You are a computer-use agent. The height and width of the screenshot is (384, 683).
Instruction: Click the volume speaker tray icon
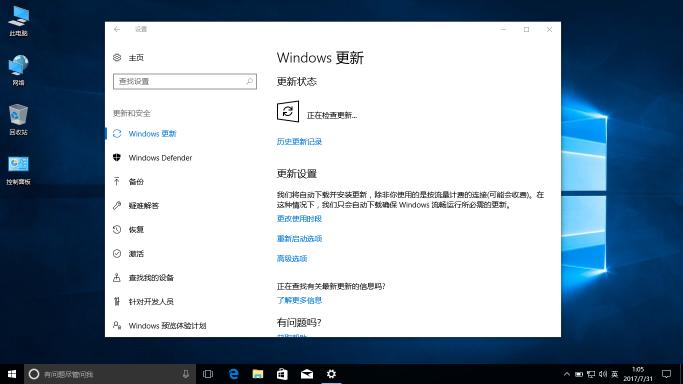click(x=603, y=374)
